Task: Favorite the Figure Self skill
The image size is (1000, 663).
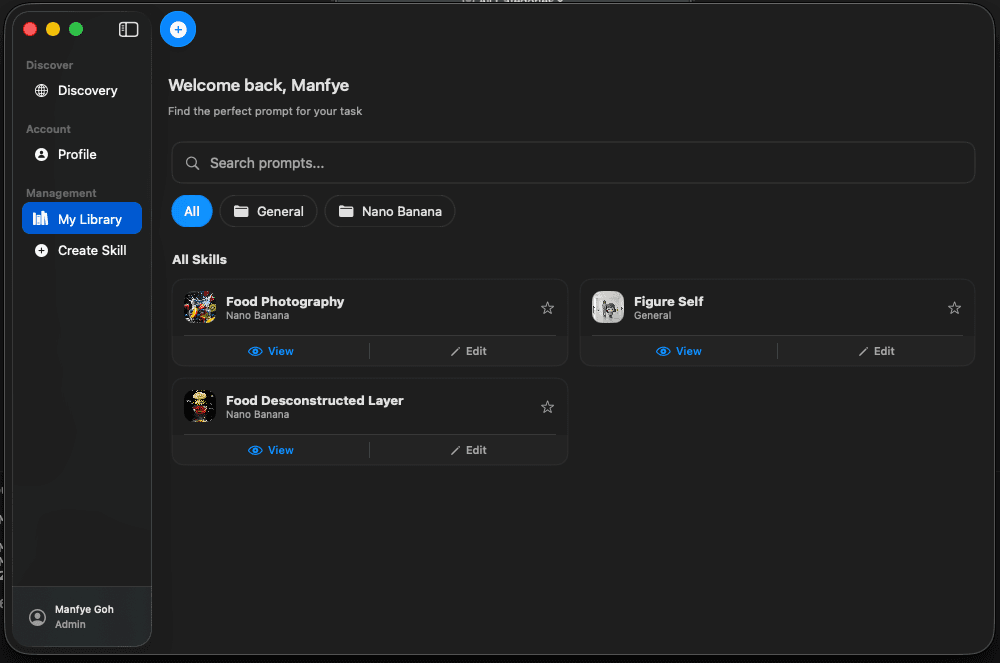Action: click(954, 308)
